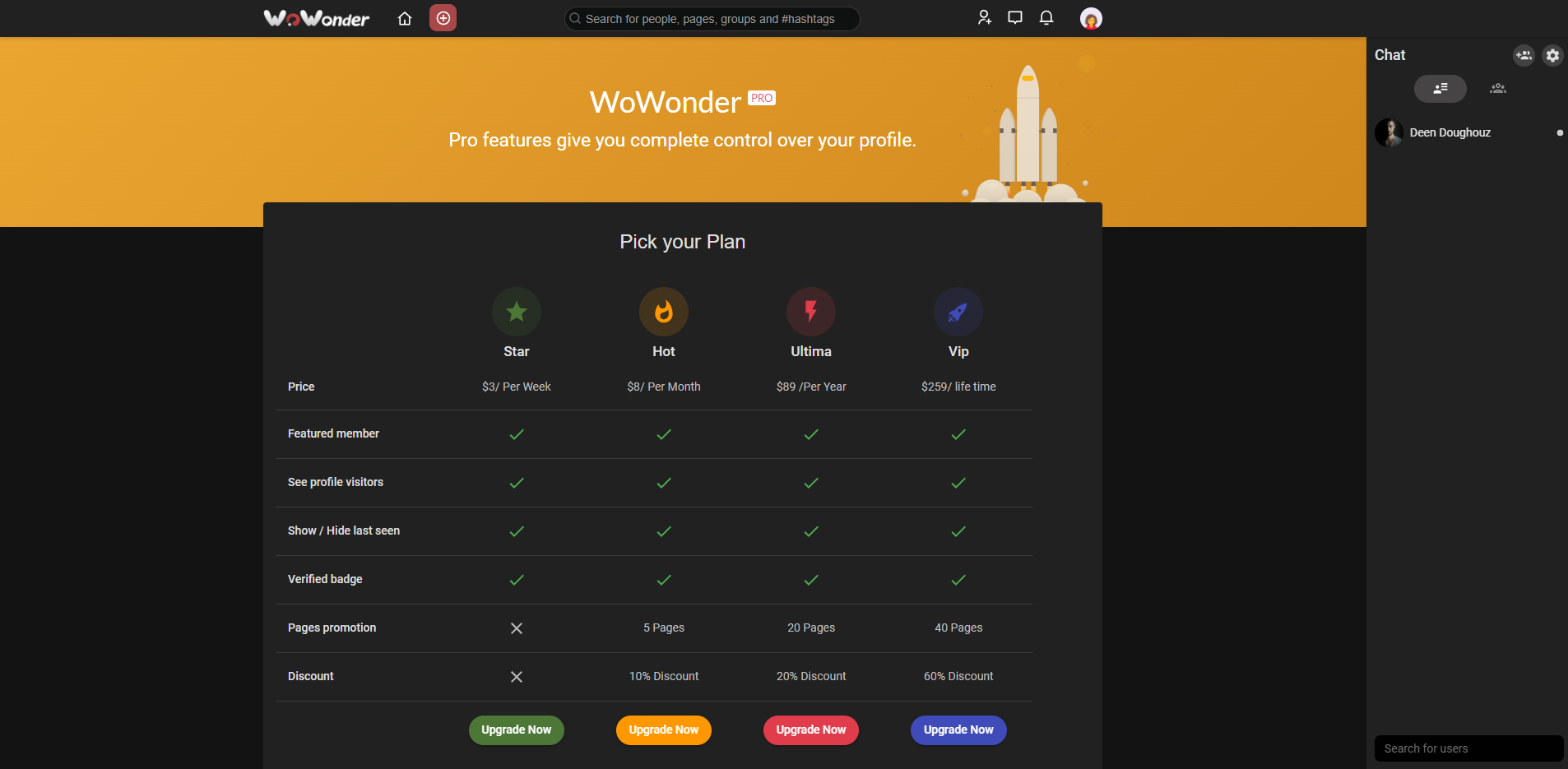Upgrade to the Hot plan
This screenshot has width=1568, height=769.
coord(663,730)
